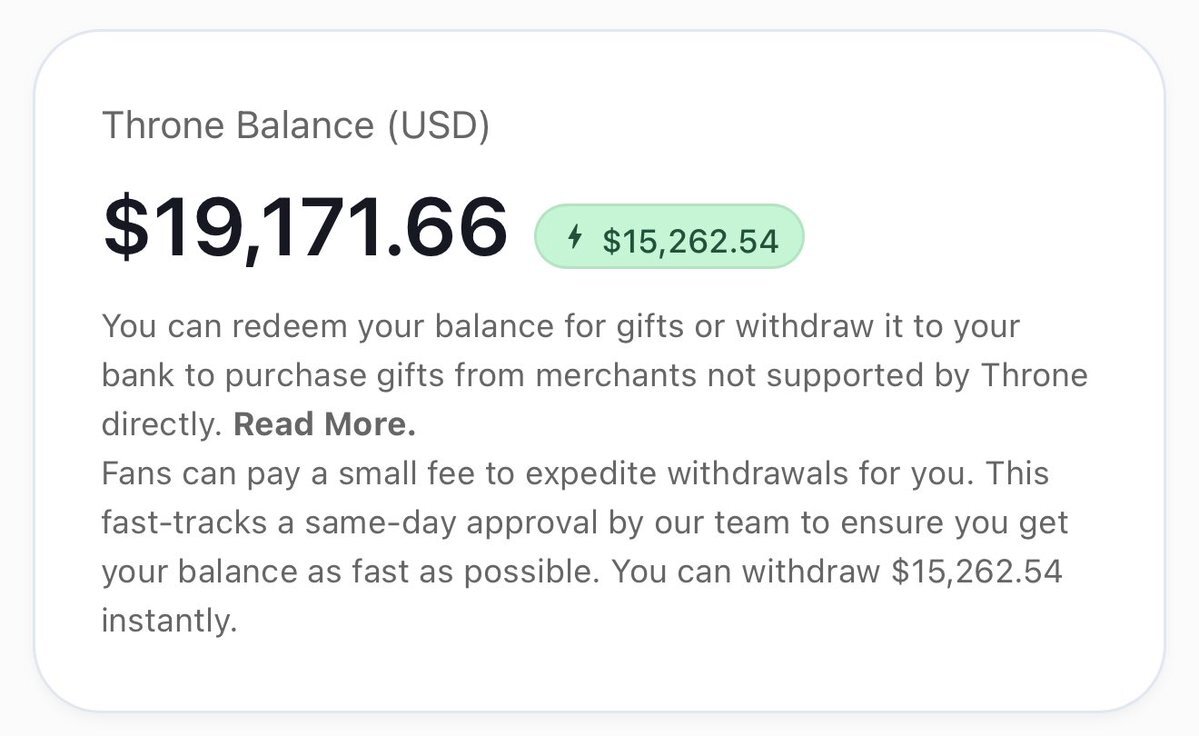Click the Throne Balance (USD) heading
1199x736 pixels.
tap(296, 126)
